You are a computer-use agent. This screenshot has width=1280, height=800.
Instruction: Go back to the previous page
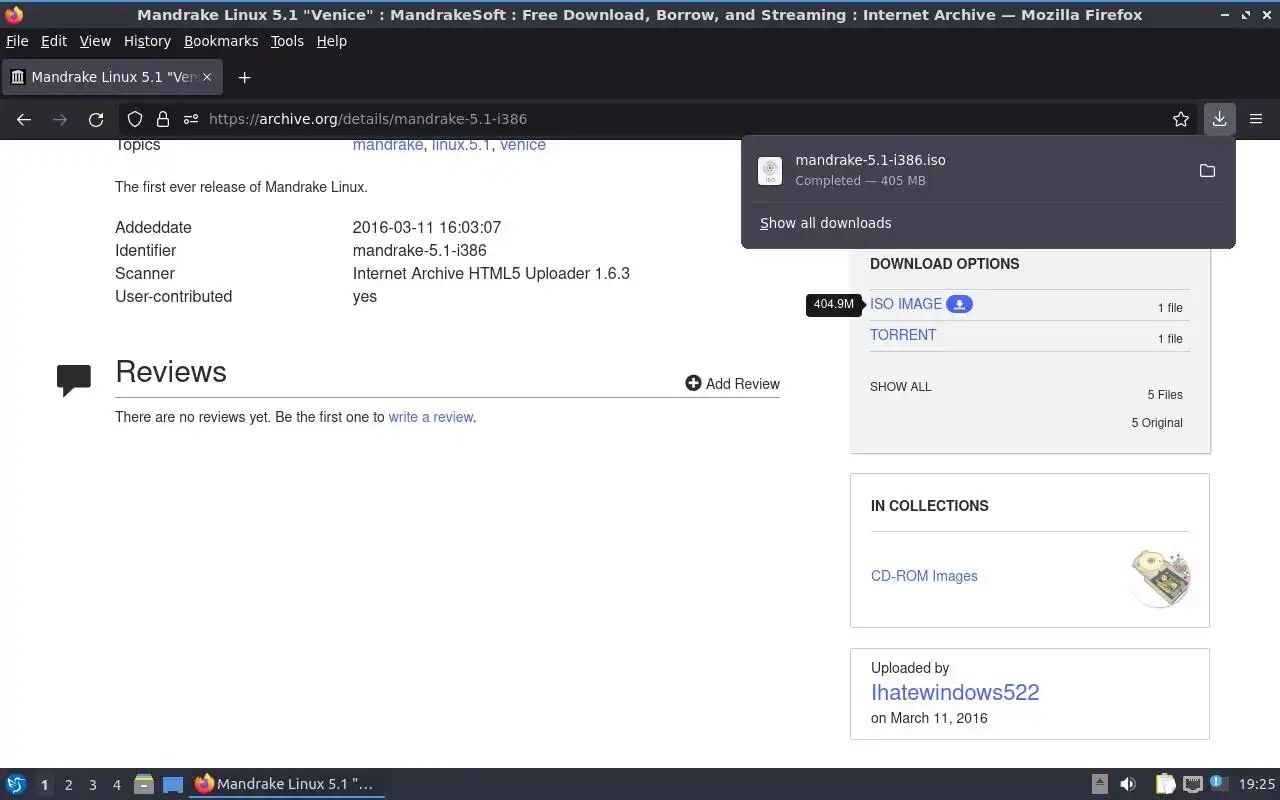[24, 119]
